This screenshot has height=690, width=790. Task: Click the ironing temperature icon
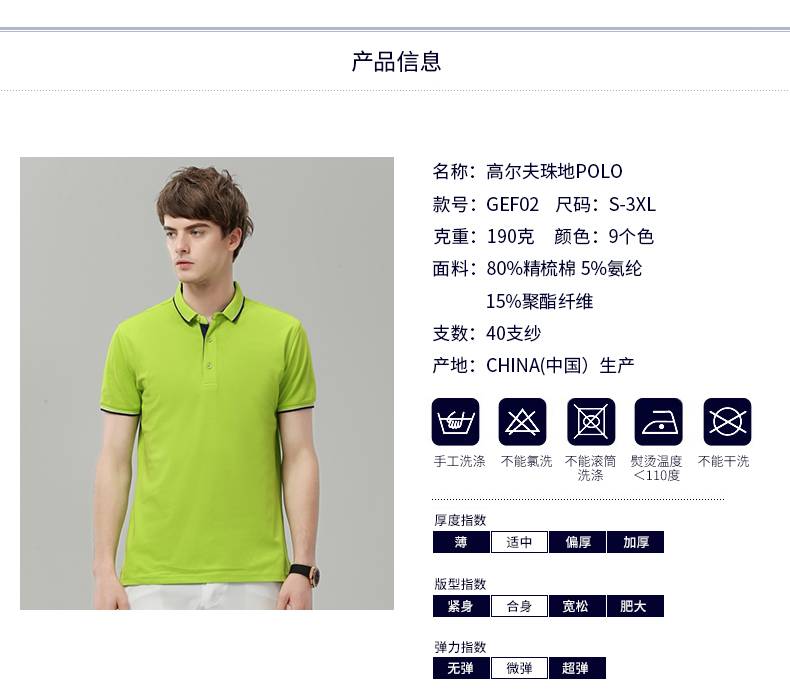(659, 422)
